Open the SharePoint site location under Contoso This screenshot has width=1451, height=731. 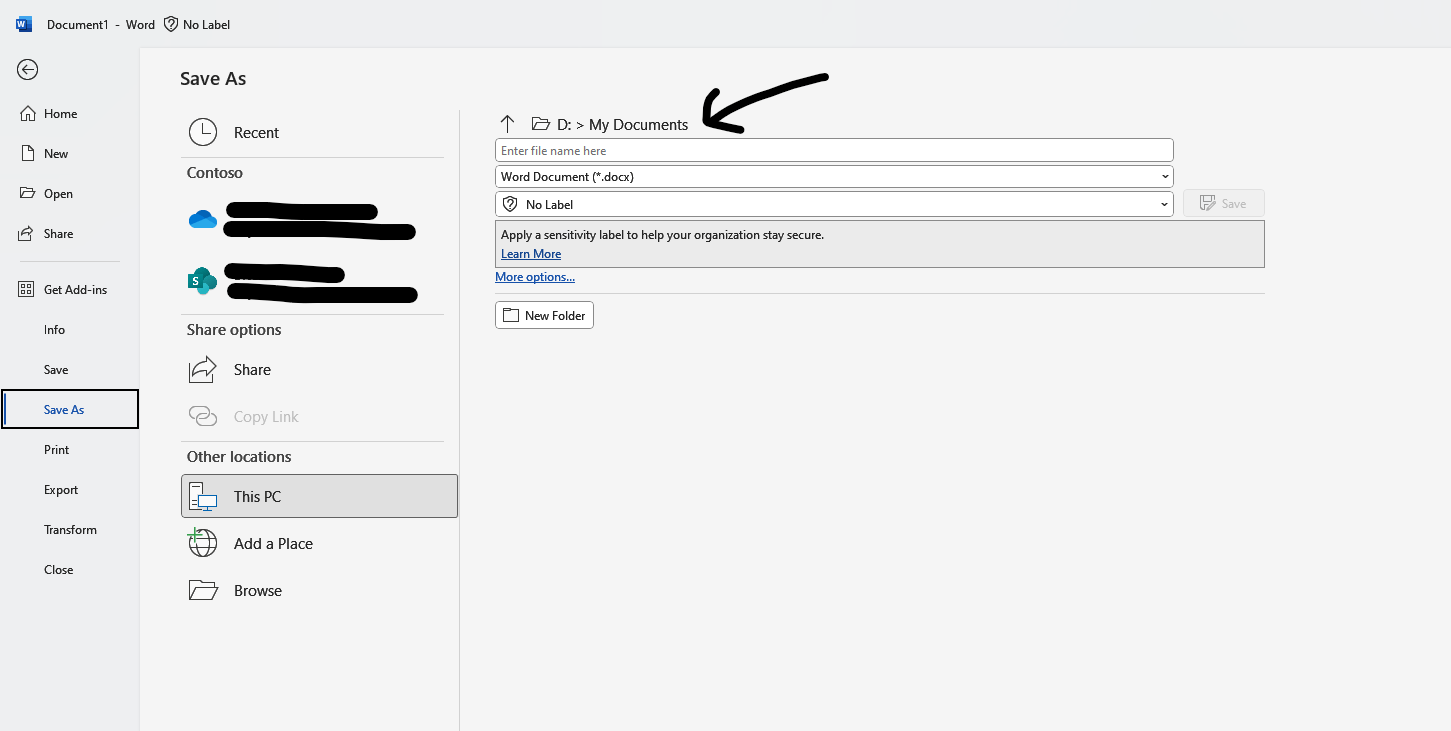[x=202, y=281]
